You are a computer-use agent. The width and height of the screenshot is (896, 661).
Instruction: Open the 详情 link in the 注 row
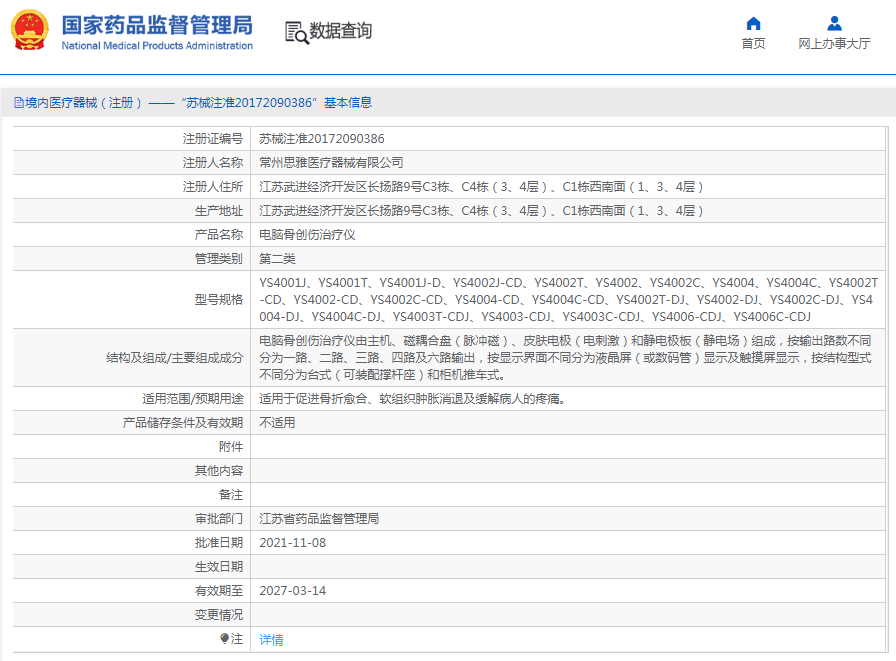271,639
